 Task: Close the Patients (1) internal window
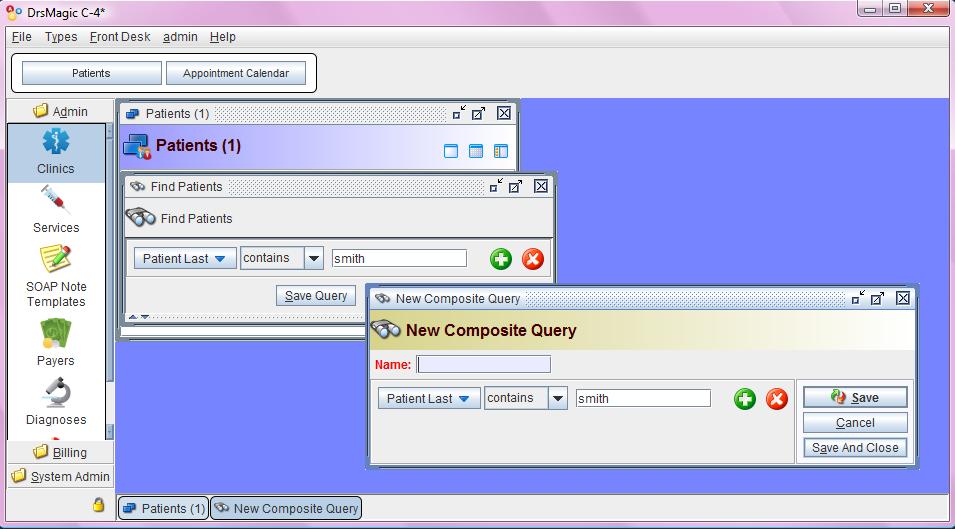click(x=504, y=113)
